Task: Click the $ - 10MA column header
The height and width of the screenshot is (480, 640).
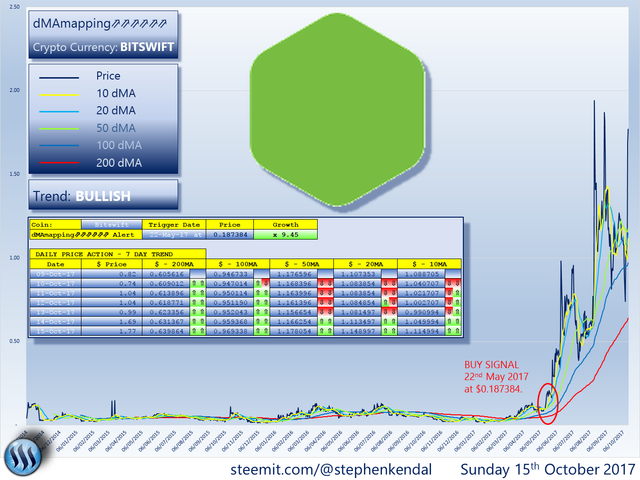Action: (x=429, y=264)
